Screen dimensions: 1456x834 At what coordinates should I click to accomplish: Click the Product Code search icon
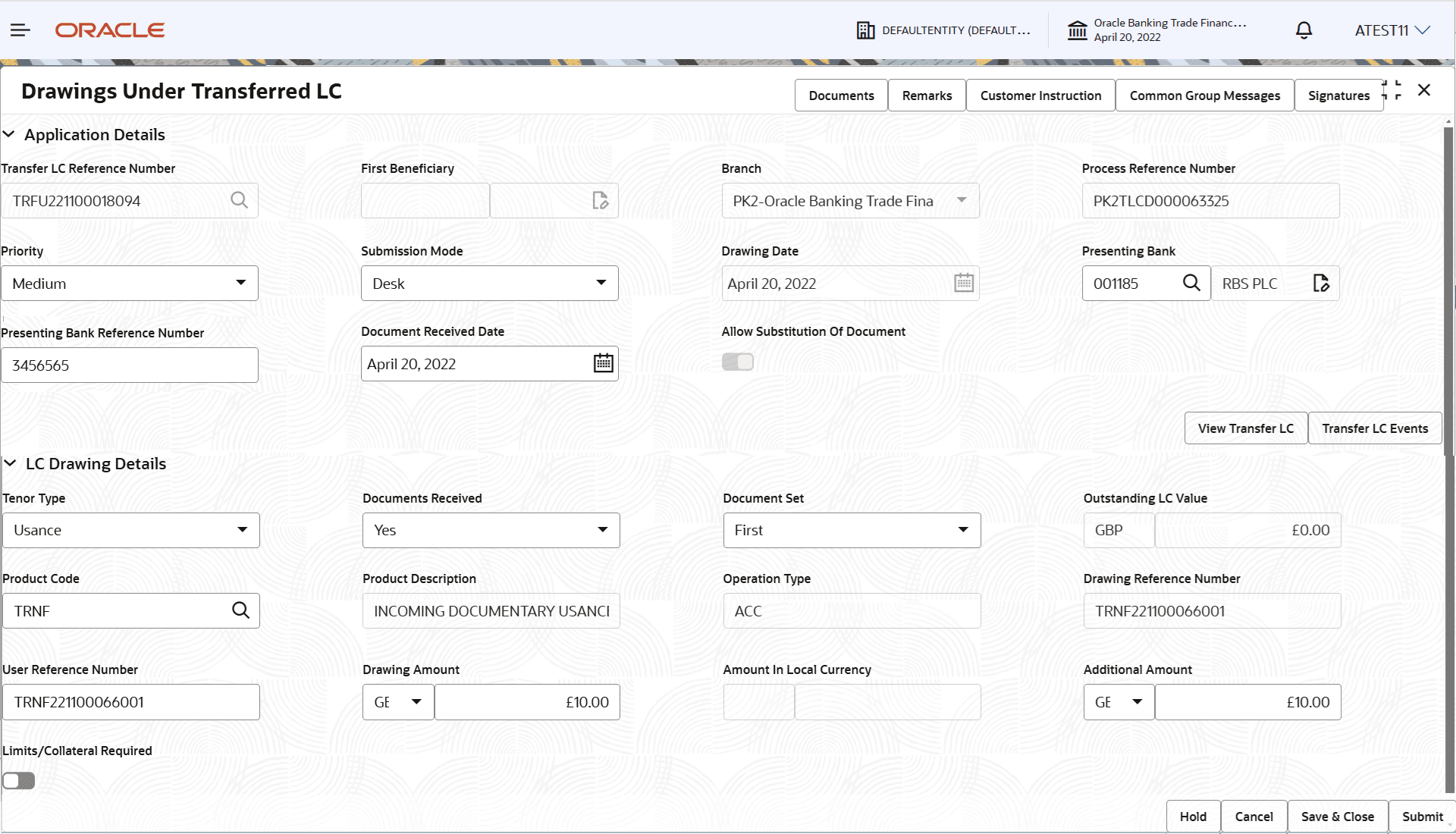click(241, 610)
